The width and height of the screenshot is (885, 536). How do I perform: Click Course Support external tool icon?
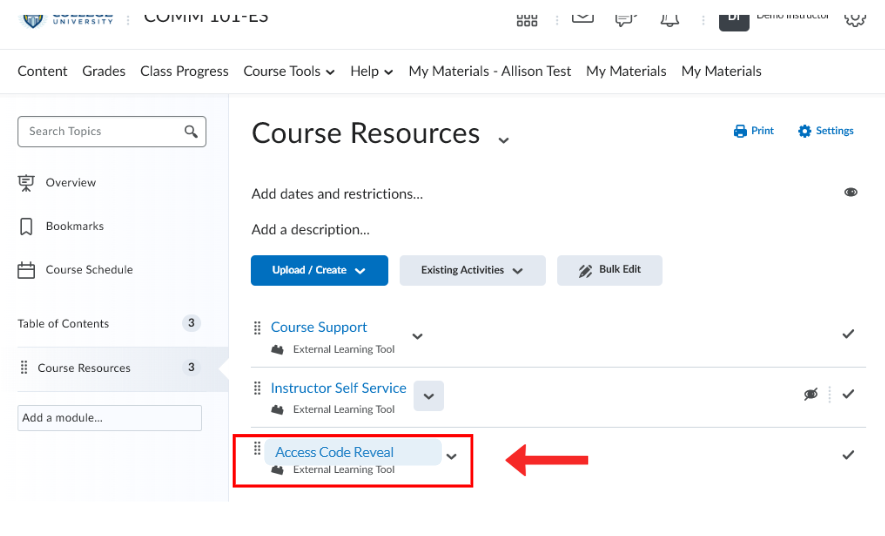[x=277, y=350]
